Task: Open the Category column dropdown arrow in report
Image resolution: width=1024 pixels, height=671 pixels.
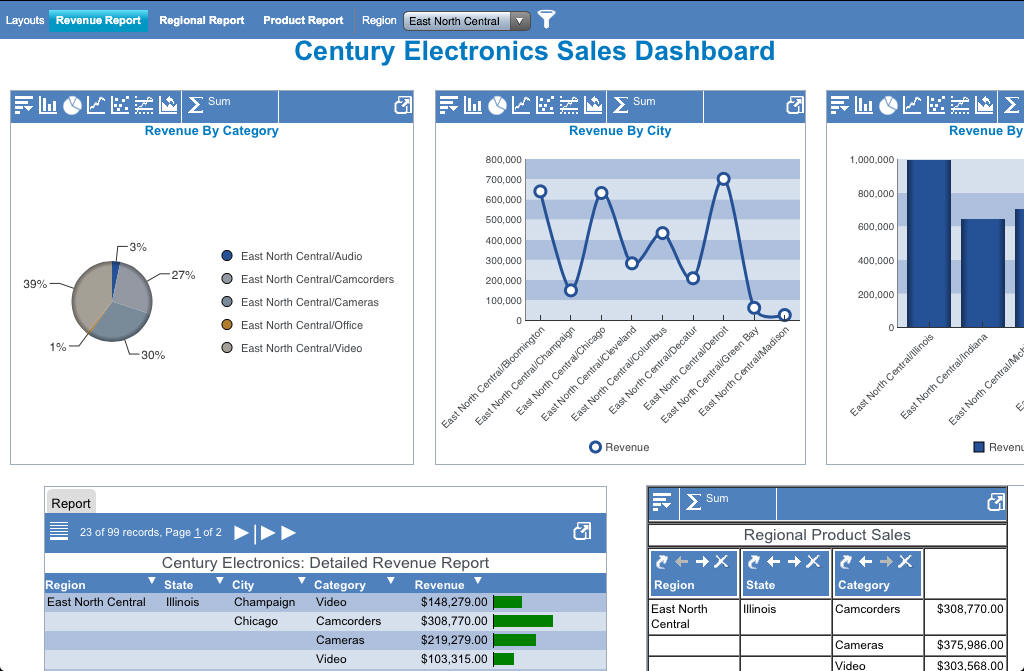Action: [x=391, y=580]
